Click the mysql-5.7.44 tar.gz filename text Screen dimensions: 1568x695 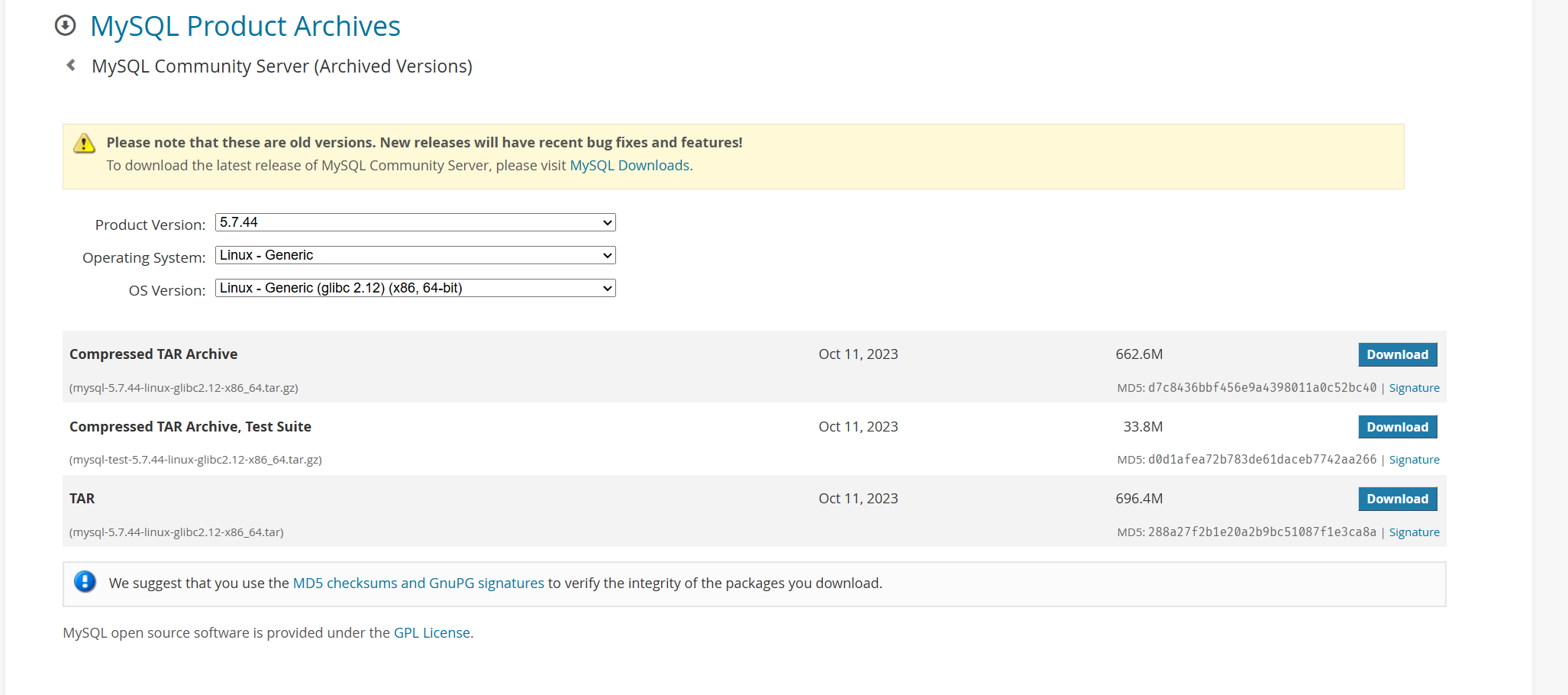click(184, 388)
